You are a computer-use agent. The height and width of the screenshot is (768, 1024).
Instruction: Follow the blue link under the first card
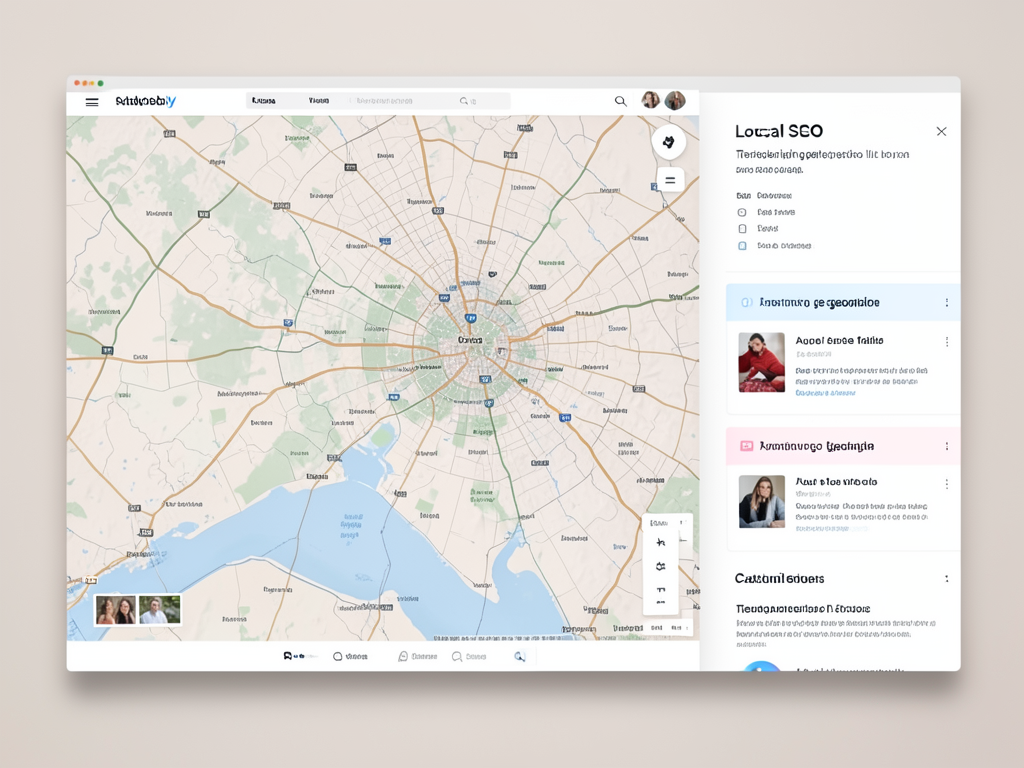pyautogui.click(x=825, y=393)
